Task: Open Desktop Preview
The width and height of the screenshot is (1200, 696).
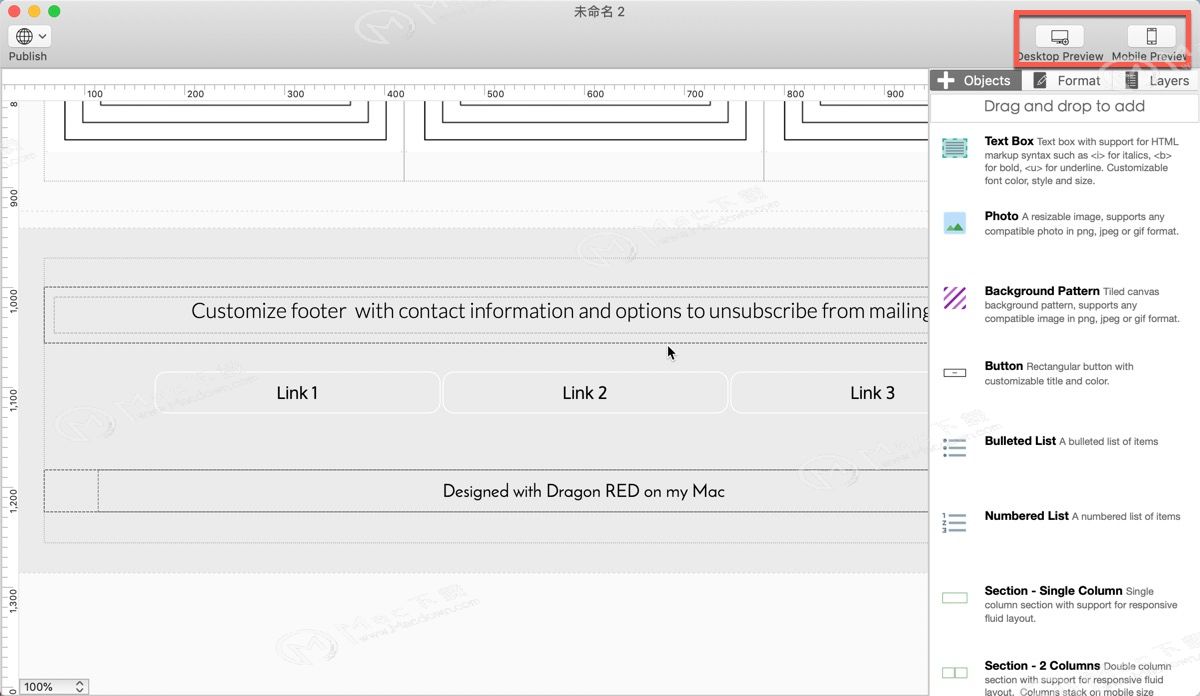Action: click(x=1059, y=37)
